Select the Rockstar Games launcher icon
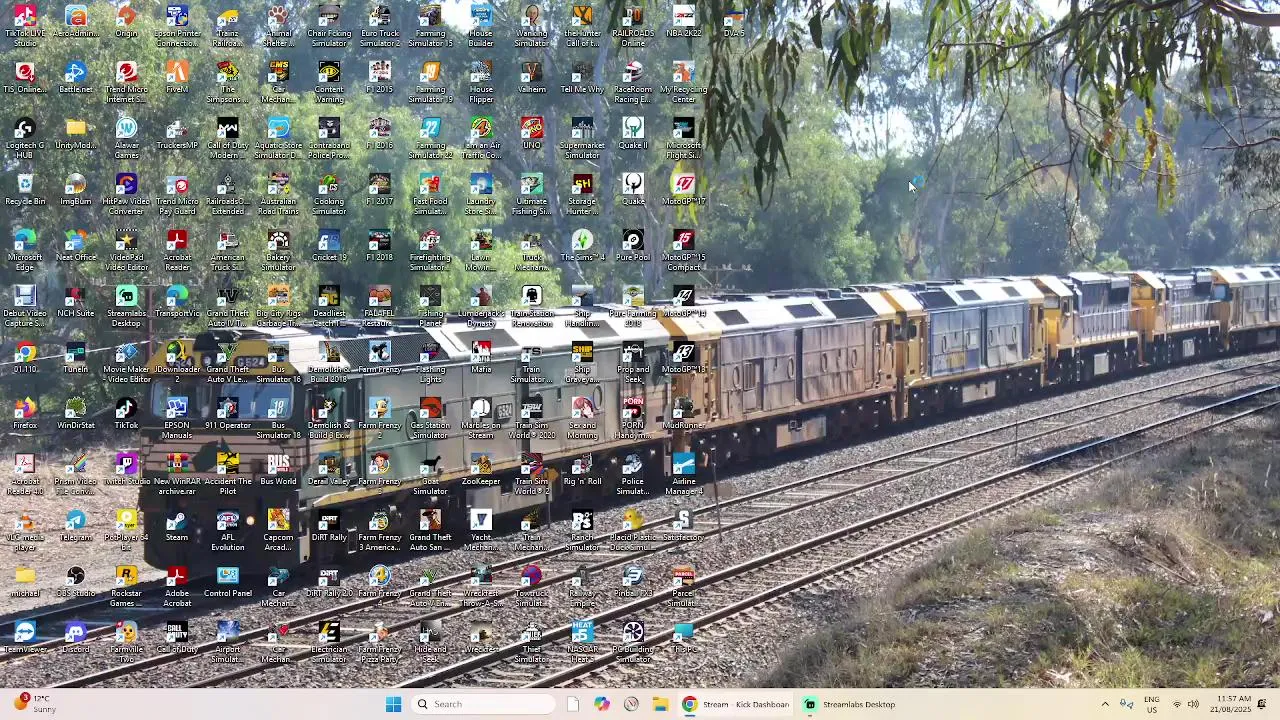This screenshot has height=720, width=1280. pyautogui.click(x=126, y=586)
